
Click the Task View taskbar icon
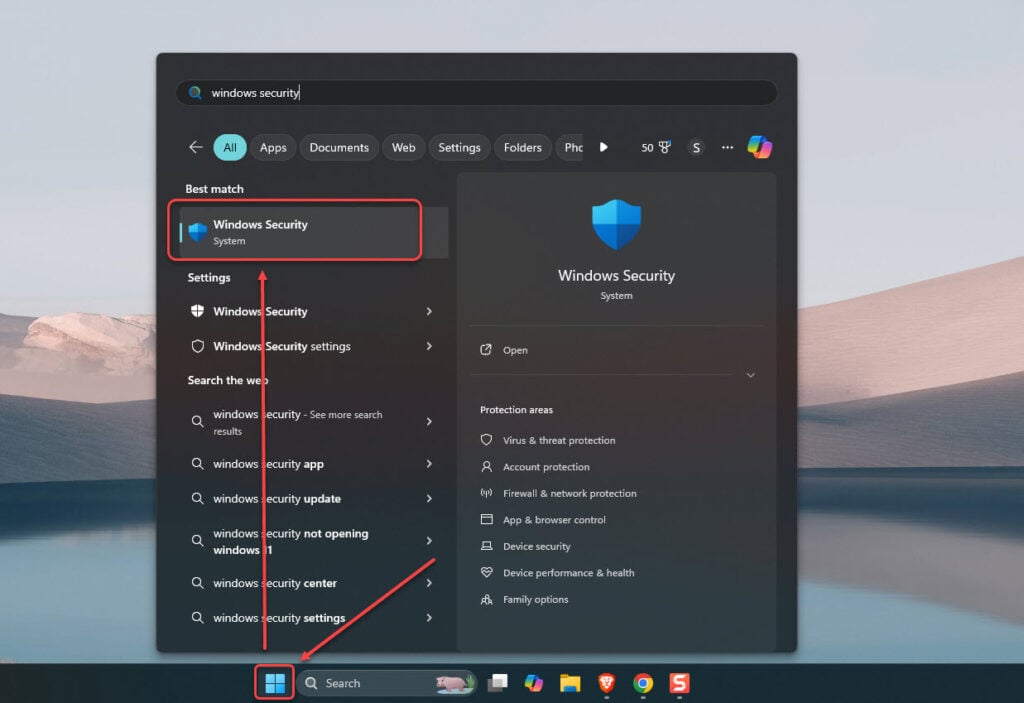tap(497, 683)
